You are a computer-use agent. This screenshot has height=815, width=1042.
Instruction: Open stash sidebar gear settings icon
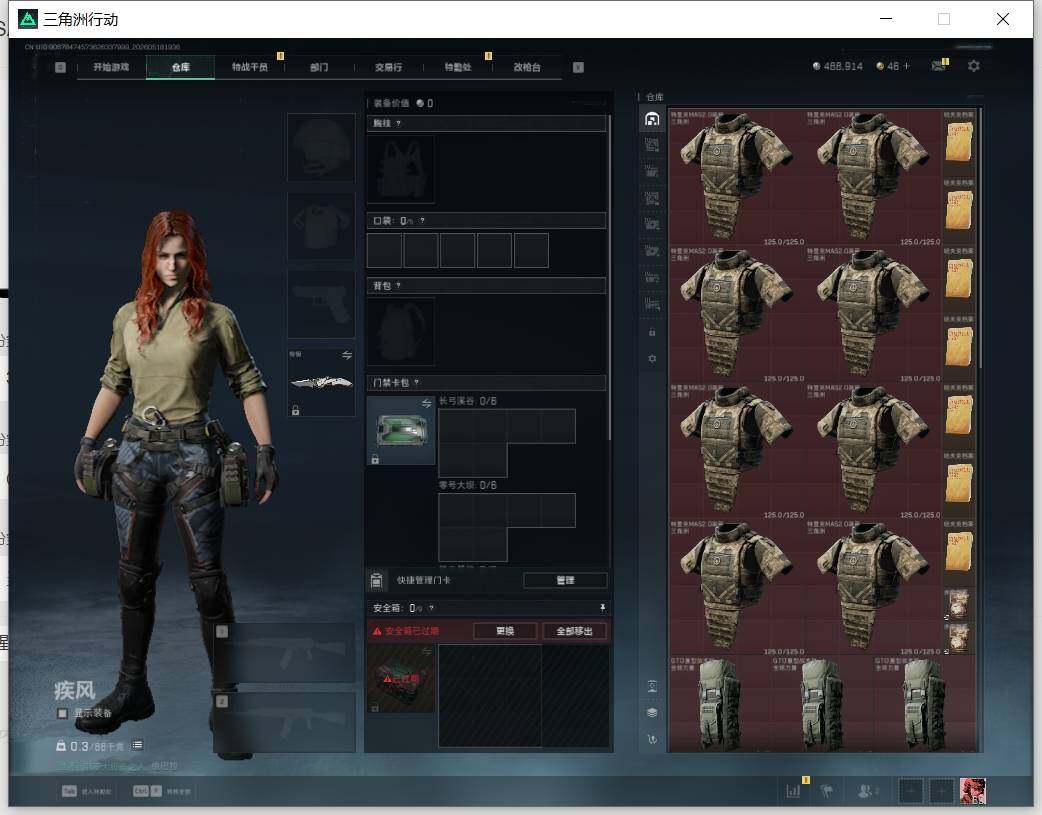pos(652,359)
